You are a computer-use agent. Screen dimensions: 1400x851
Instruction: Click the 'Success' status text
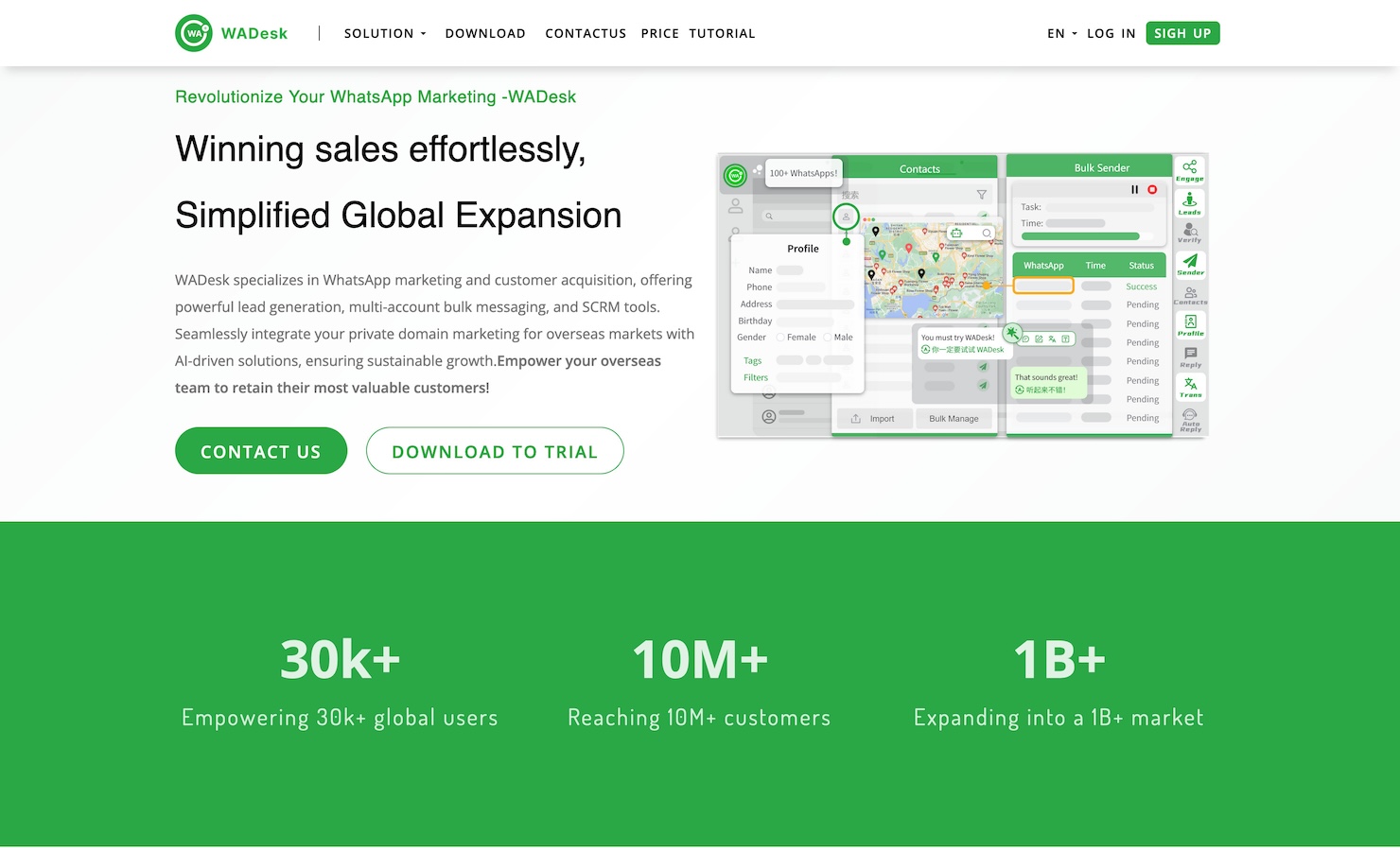1142,287
